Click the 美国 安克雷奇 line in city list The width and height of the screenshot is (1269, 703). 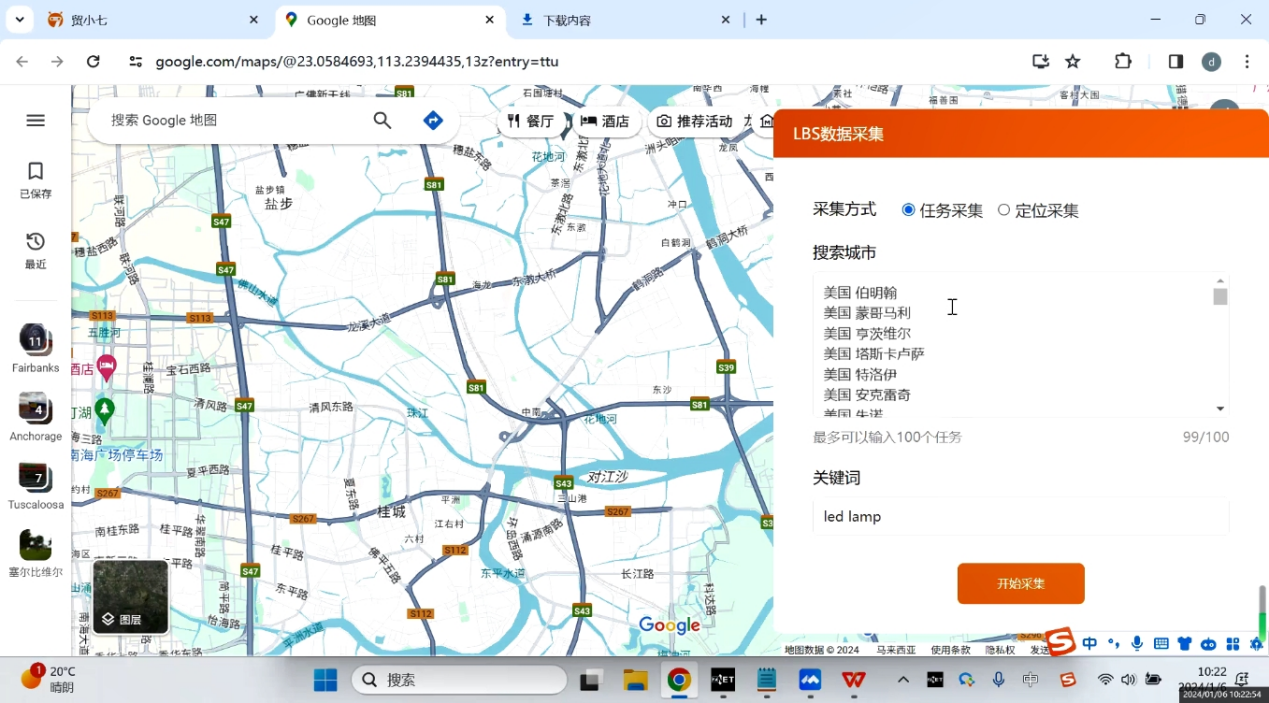pos(867,395)
